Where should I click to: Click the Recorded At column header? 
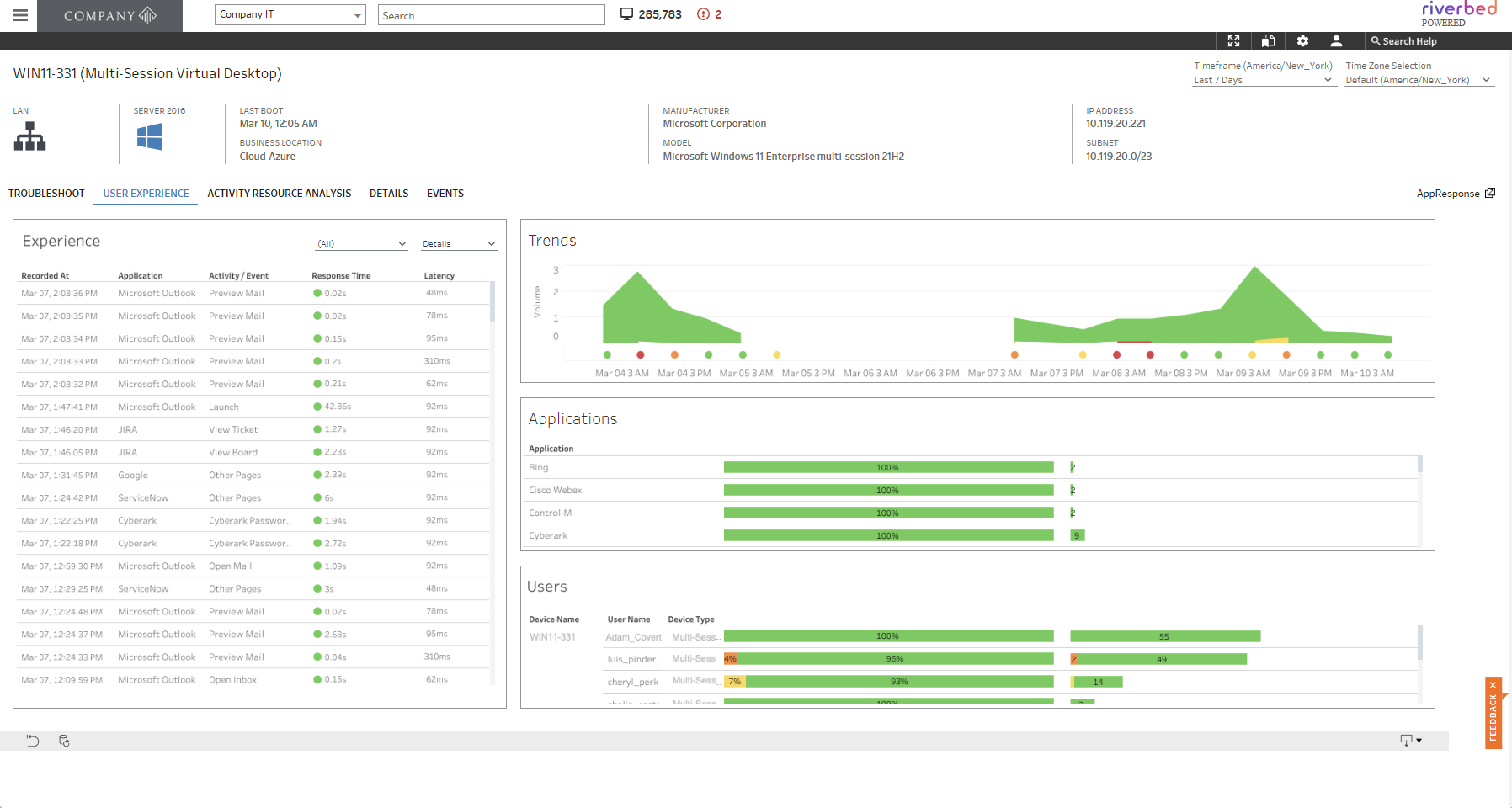pos(45,276)
